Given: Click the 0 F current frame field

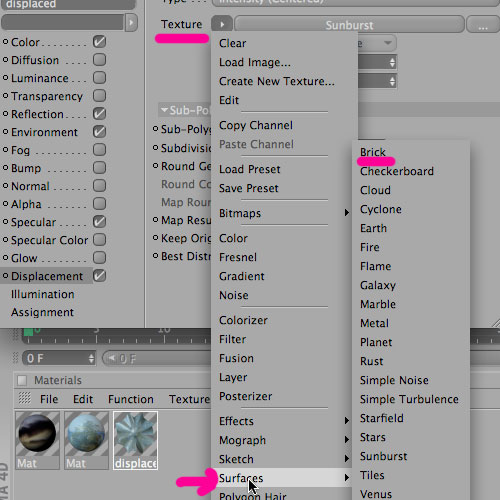Looking at the screenshot, I should (x=59, y=359).
